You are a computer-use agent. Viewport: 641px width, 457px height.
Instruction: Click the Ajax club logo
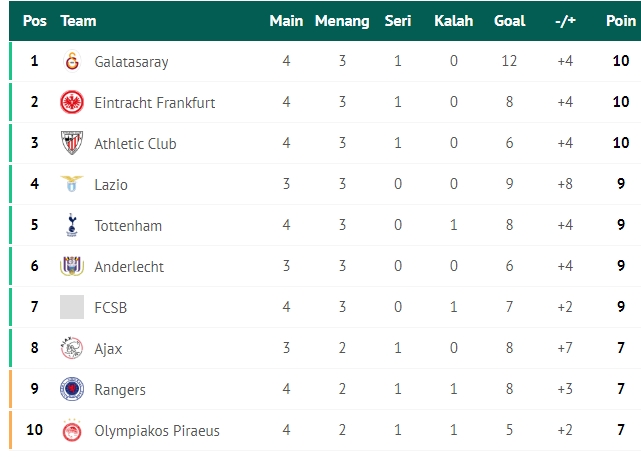point(72,348)
